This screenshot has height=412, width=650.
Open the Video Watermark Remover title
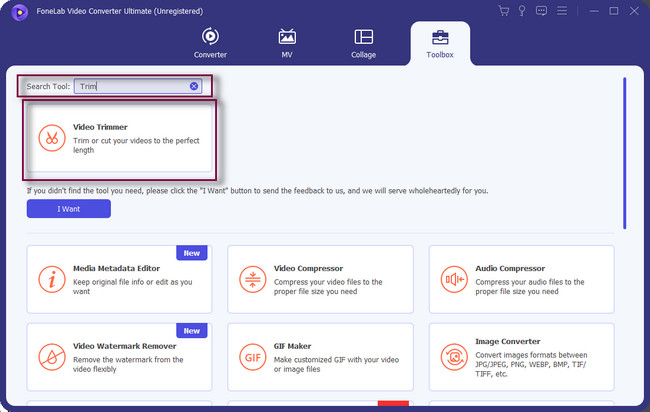(125, 346)
